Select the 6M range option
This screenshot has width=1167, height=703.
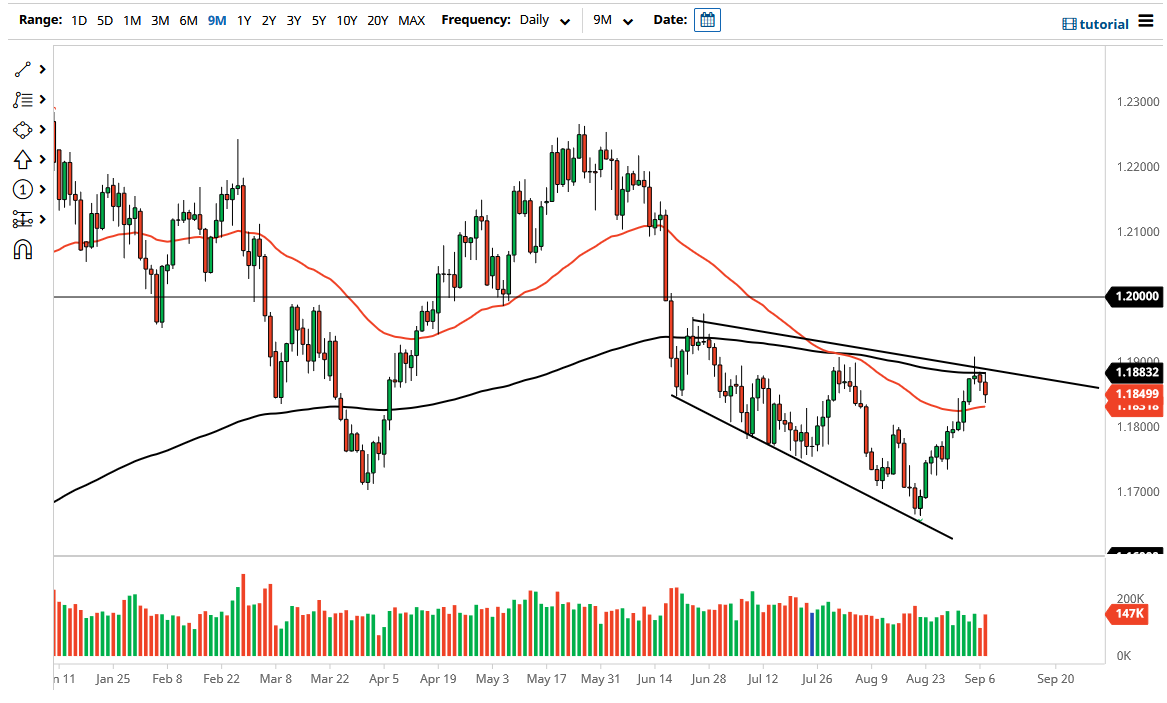188,20
